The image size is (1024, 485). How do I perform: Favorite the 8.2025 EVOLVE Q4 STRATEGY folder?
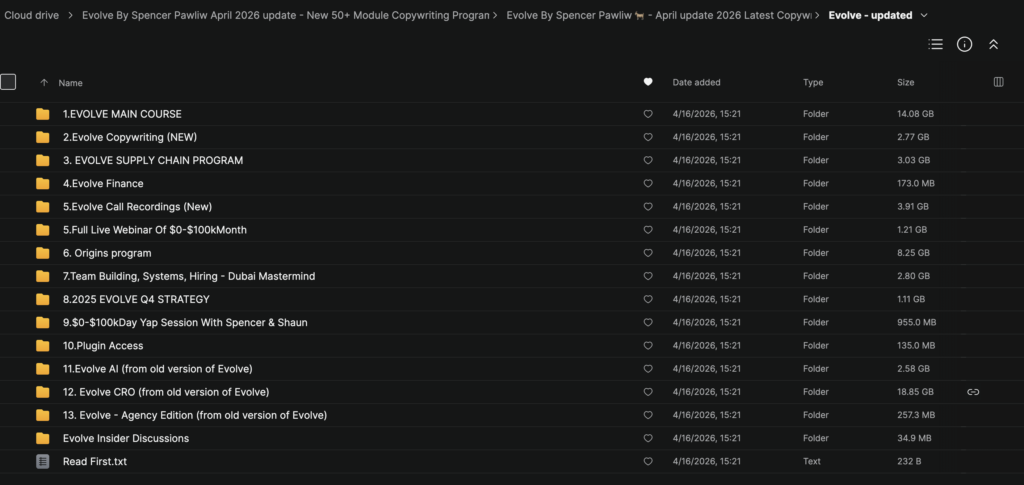click(x=648, y=300)
